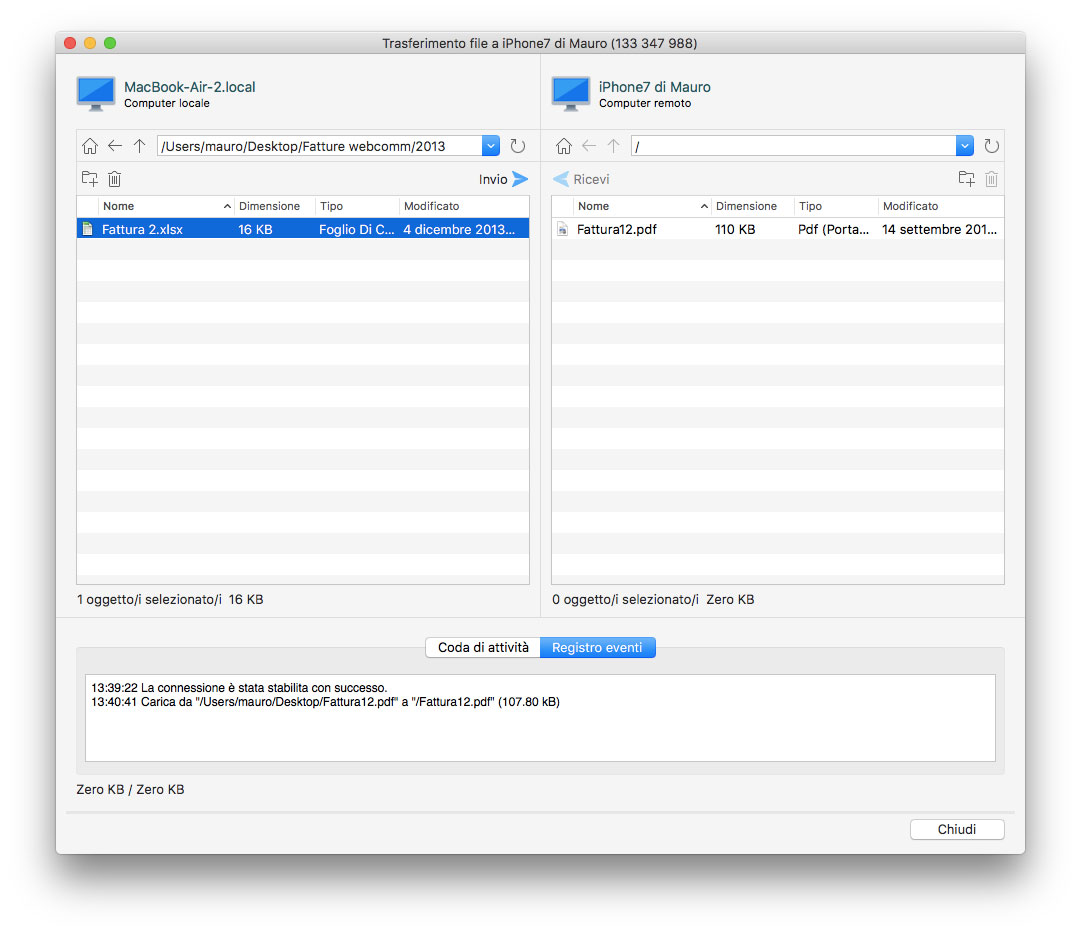Create new folder on remote computer
The image size is (1081, 934).
[967, 179]
